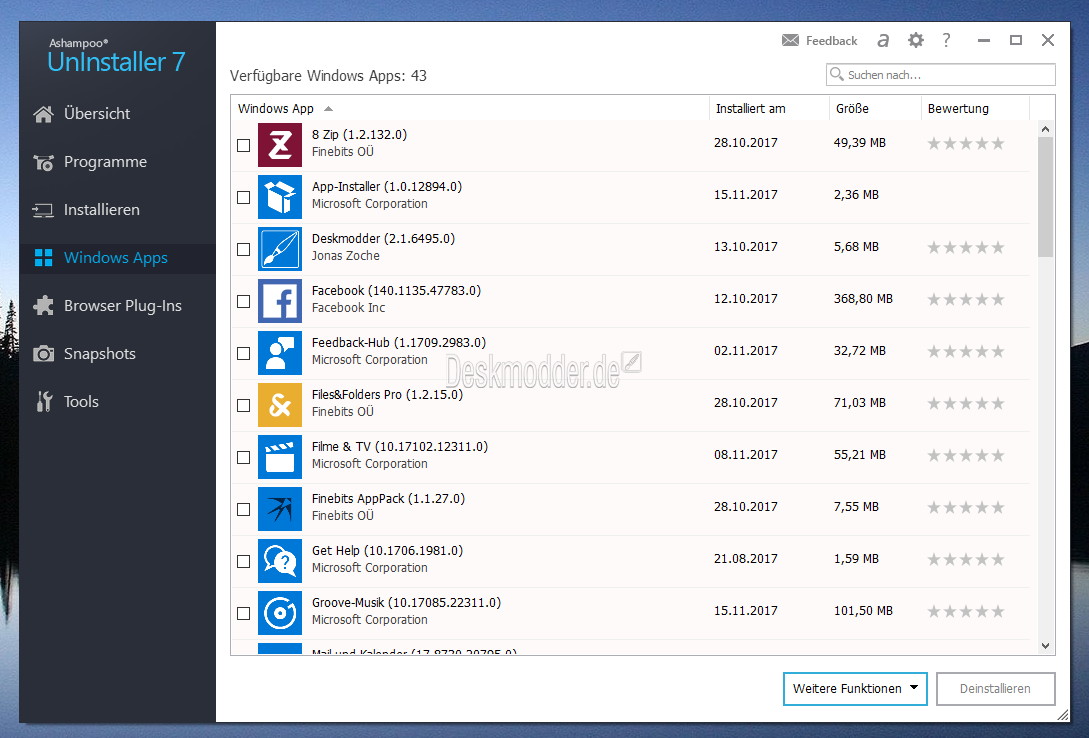Select the 13.10.2017 install date
1089x738 pixels.
pos(745,247)
